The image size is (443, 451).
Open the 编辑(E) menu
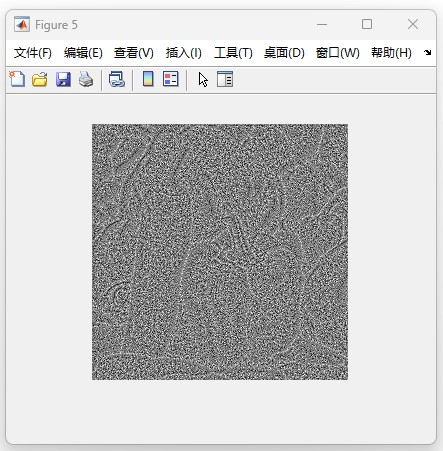click(x=83, y=53)
